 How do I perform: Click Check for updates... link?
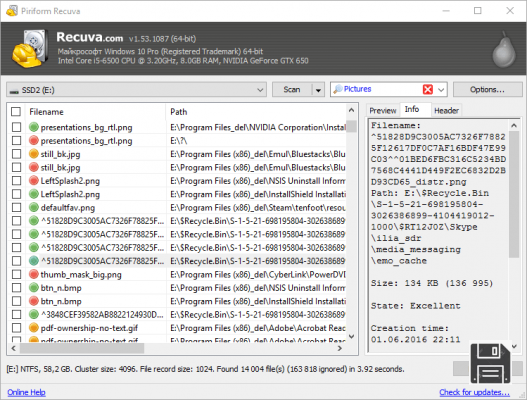tap(474, 392)
